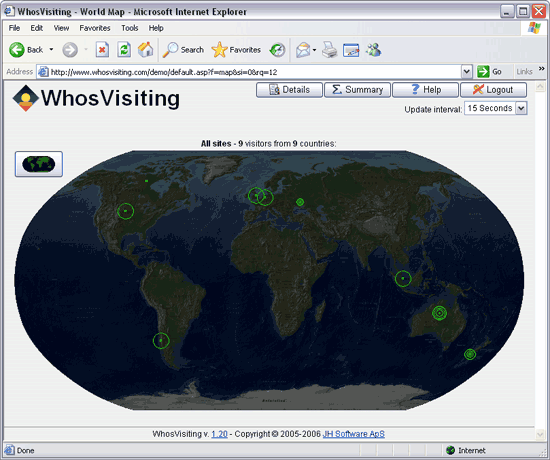Open the Edit menu
The width and height of the screenshot is (550, 460).
(36, 28)
